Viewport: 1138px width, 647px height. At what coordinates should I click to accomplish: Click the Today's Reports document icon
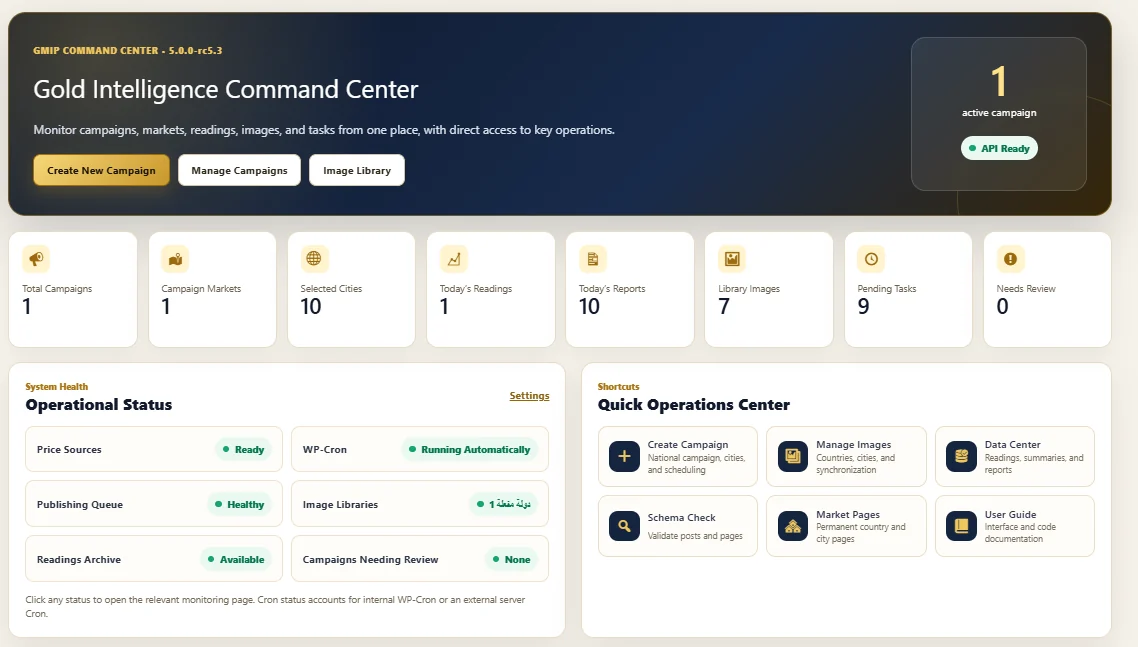pos(592,259)
